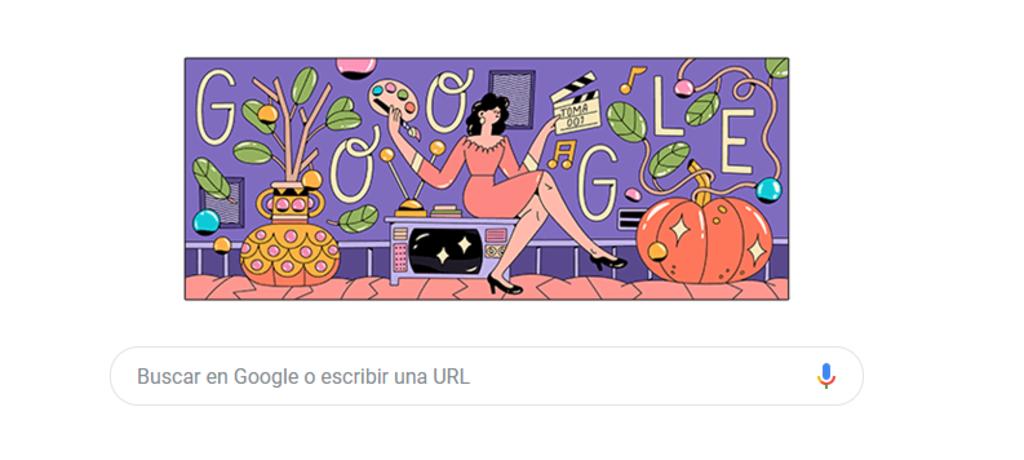Click the large letter G at doodle's left
Image resolution: width=1024 pixels, height=460 pixels.
coord(217,107)
